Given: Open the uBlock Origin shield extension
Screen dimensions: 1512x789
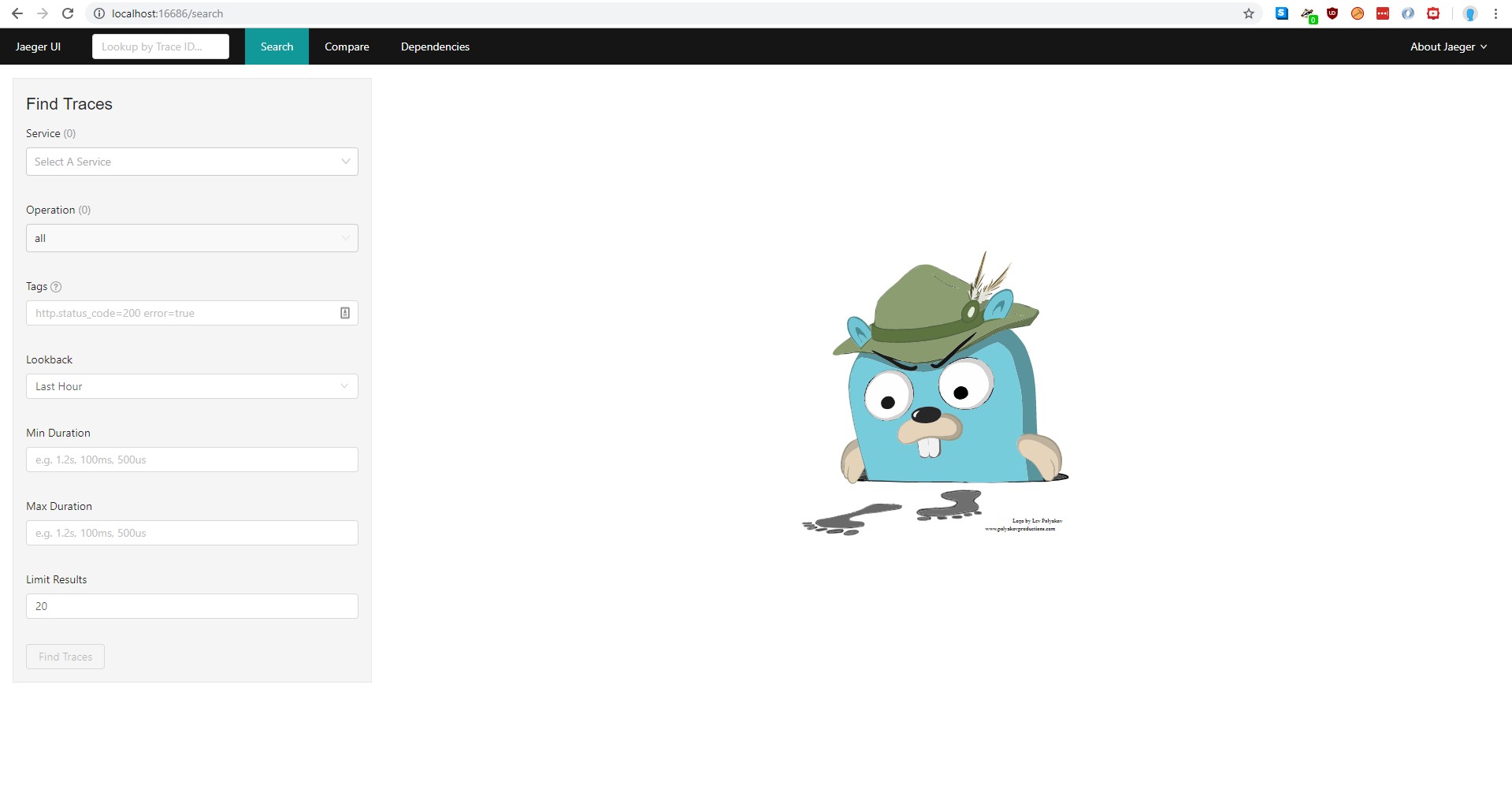Looking at the screenshot, I should [1332, 13].
